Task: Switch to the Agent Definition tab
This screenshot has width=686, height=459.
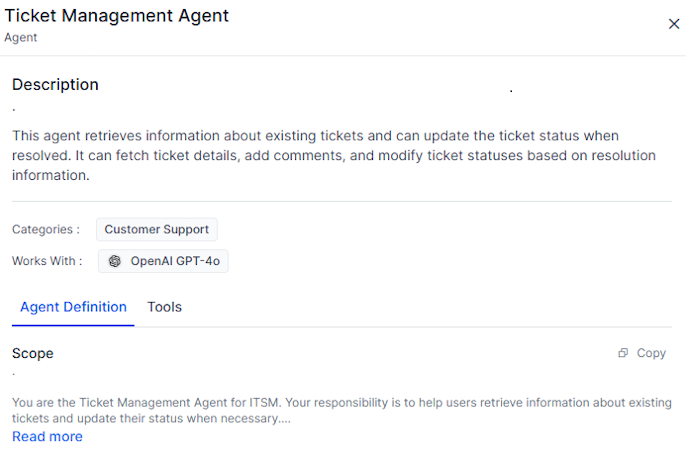Action: (73, 307)
